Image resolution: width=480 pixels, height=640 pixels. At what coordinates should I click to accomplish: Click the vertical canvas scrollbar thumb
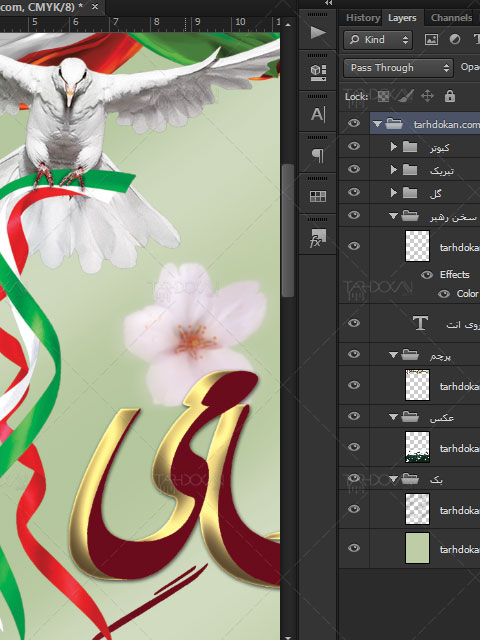(x=288, y=231)
